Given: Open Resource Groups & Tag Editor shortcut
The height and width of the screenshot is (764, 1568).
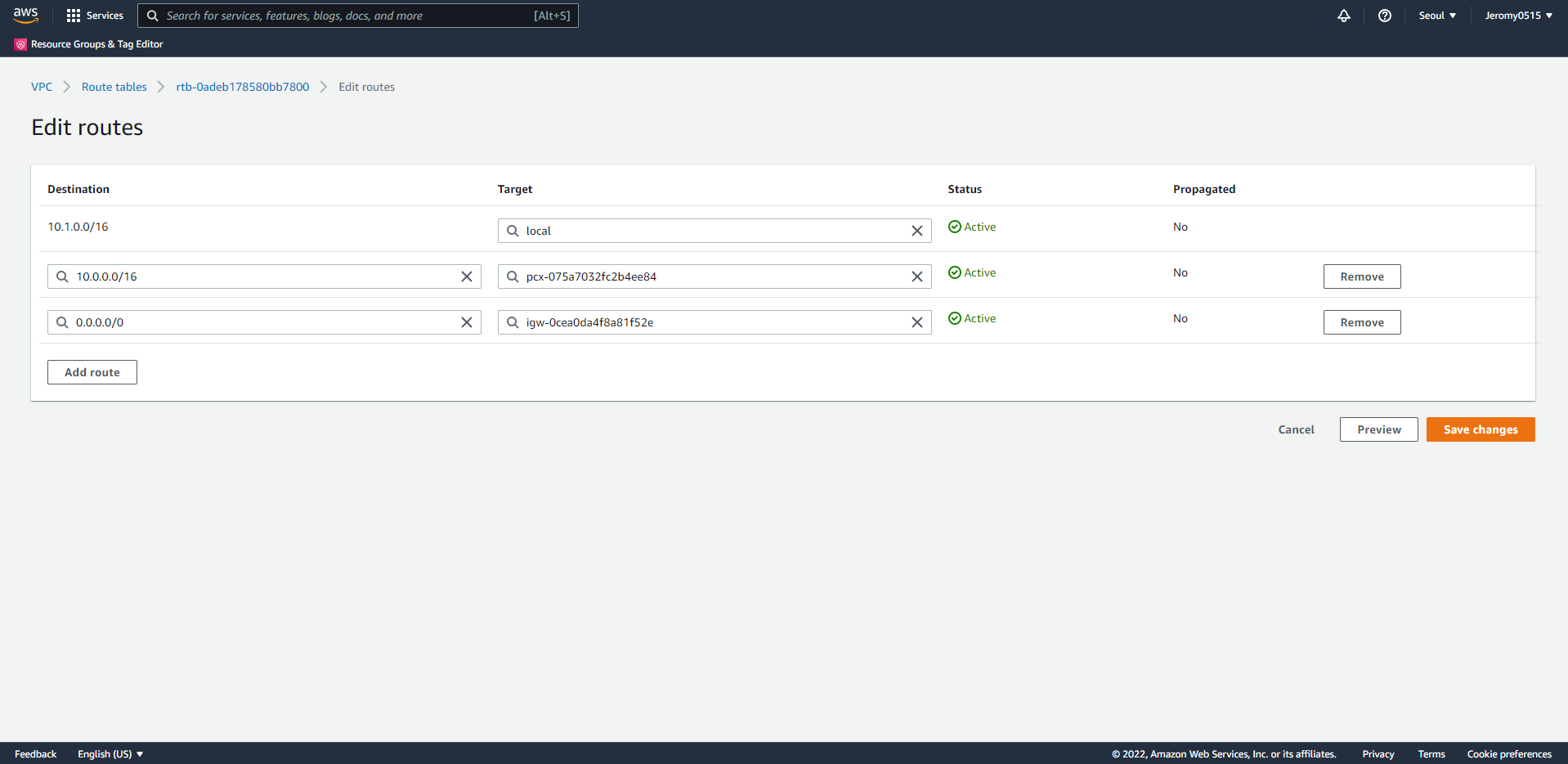Looking at the screenshot, I should pos(89,44).
